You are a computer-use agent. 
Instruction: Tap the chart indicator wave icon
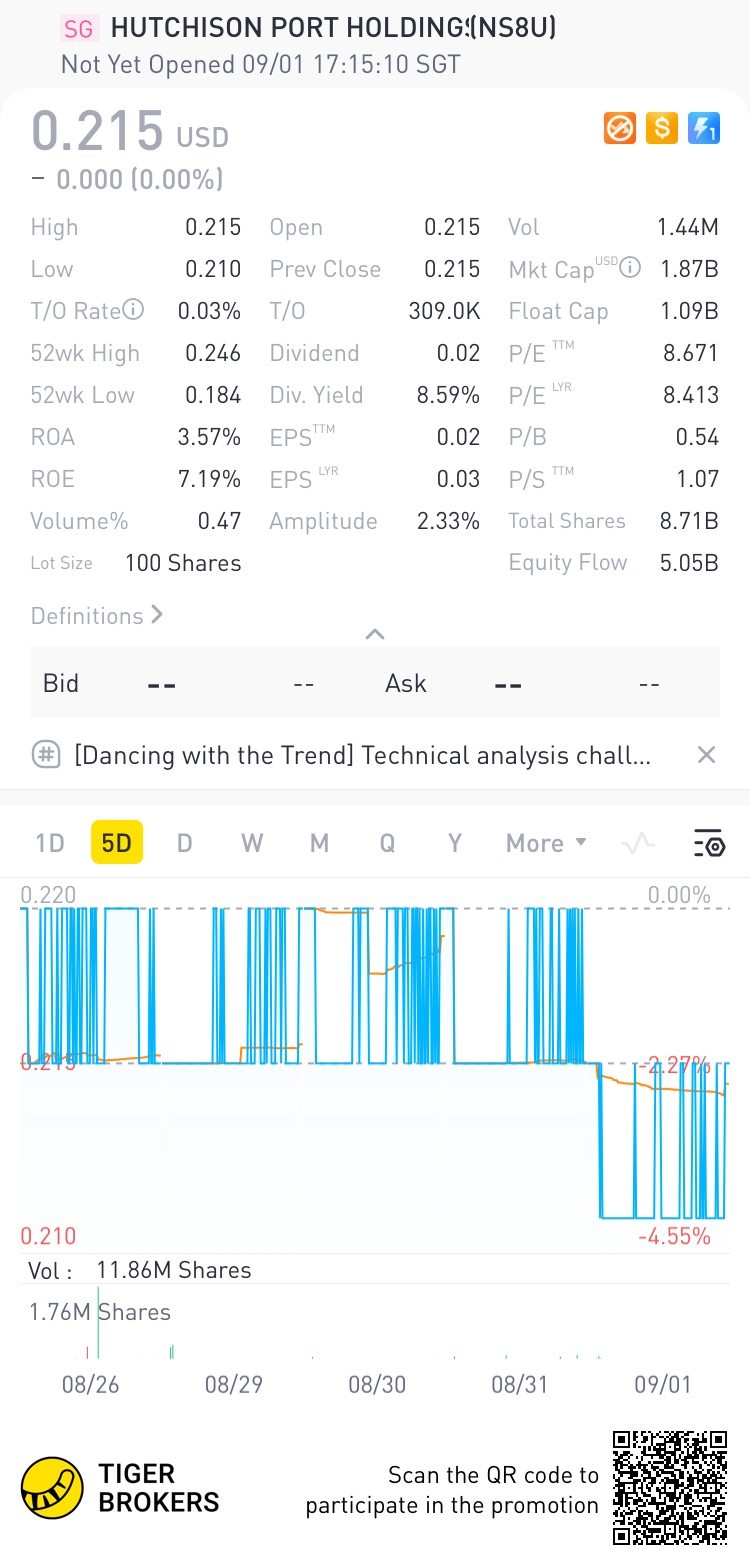[638, 844]
